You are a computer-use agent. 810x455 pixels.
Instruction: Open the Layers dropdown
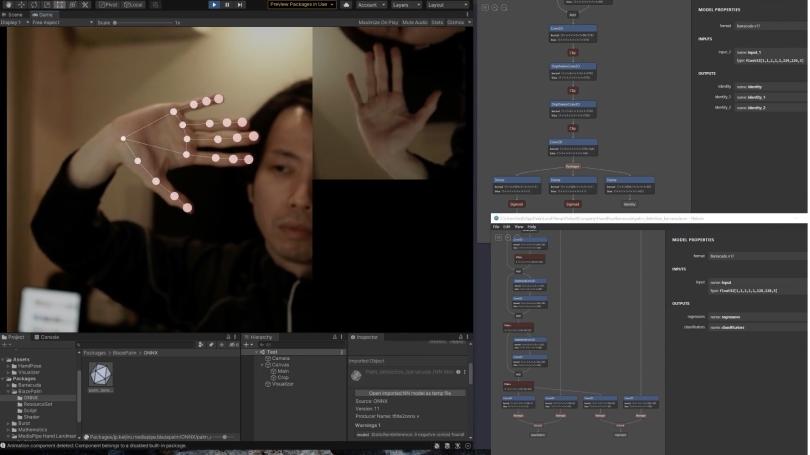click(x=405, y=5)
